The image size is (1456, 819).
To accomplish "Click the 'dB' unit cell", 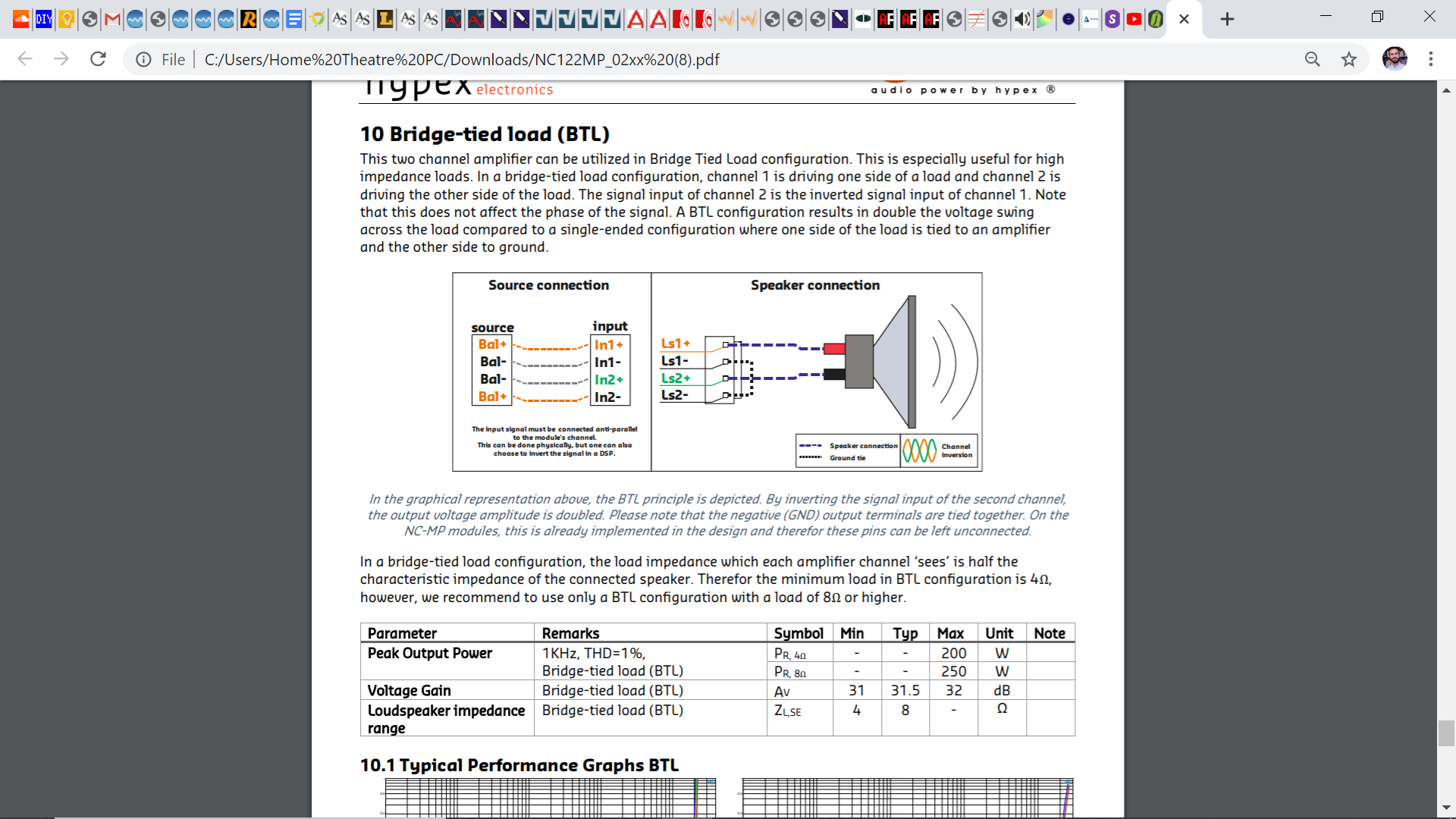I will (x=1002, y=691).
